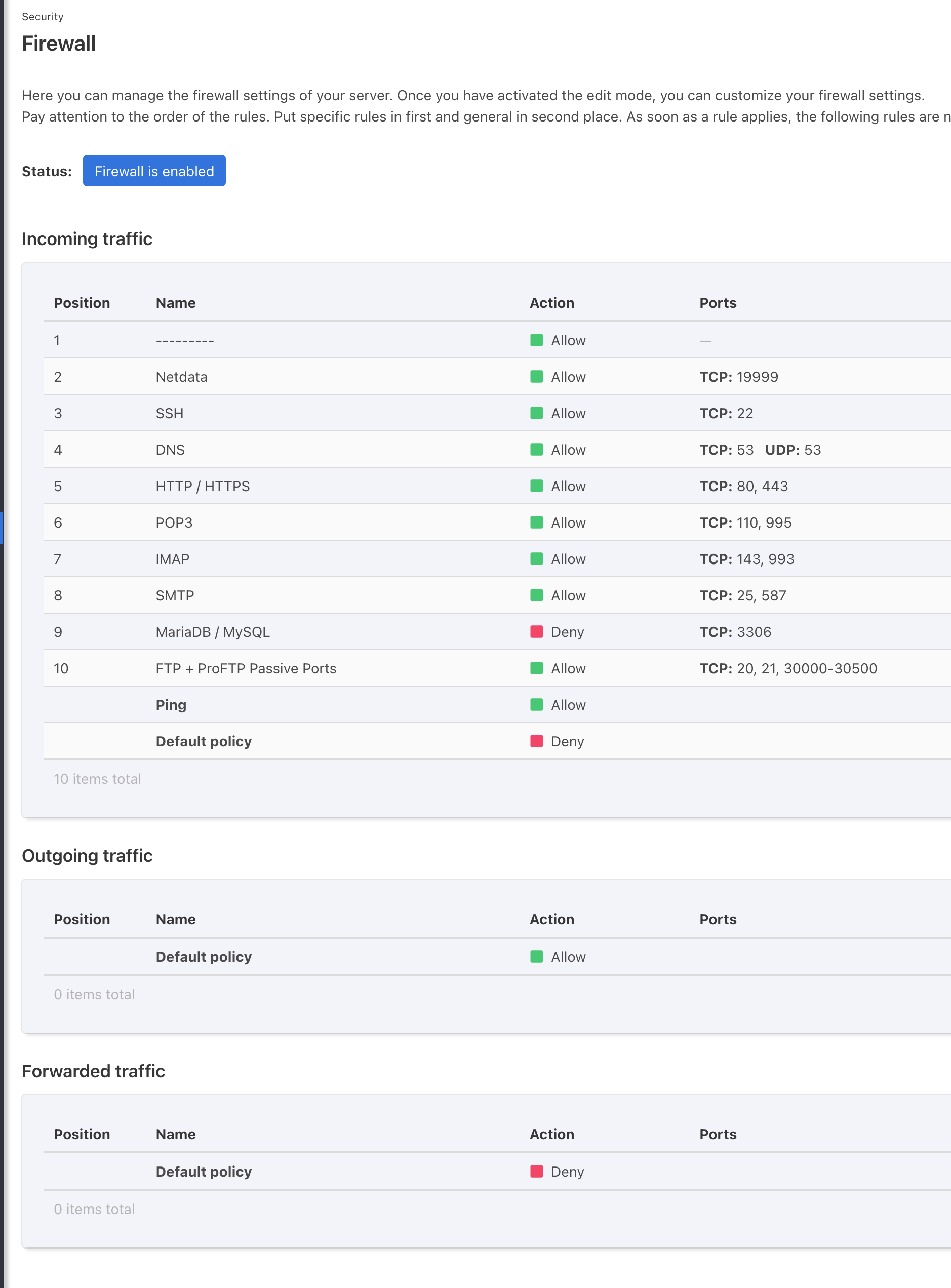Click red Deny square of Incoming Default policy

536,741
